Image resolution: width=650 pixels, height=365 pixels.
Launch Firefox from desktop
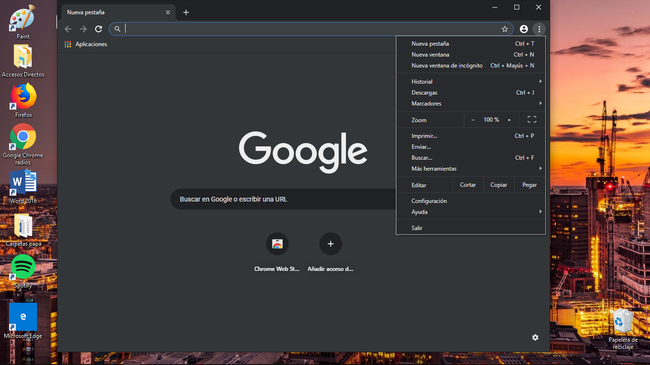(x=23, y=100)
